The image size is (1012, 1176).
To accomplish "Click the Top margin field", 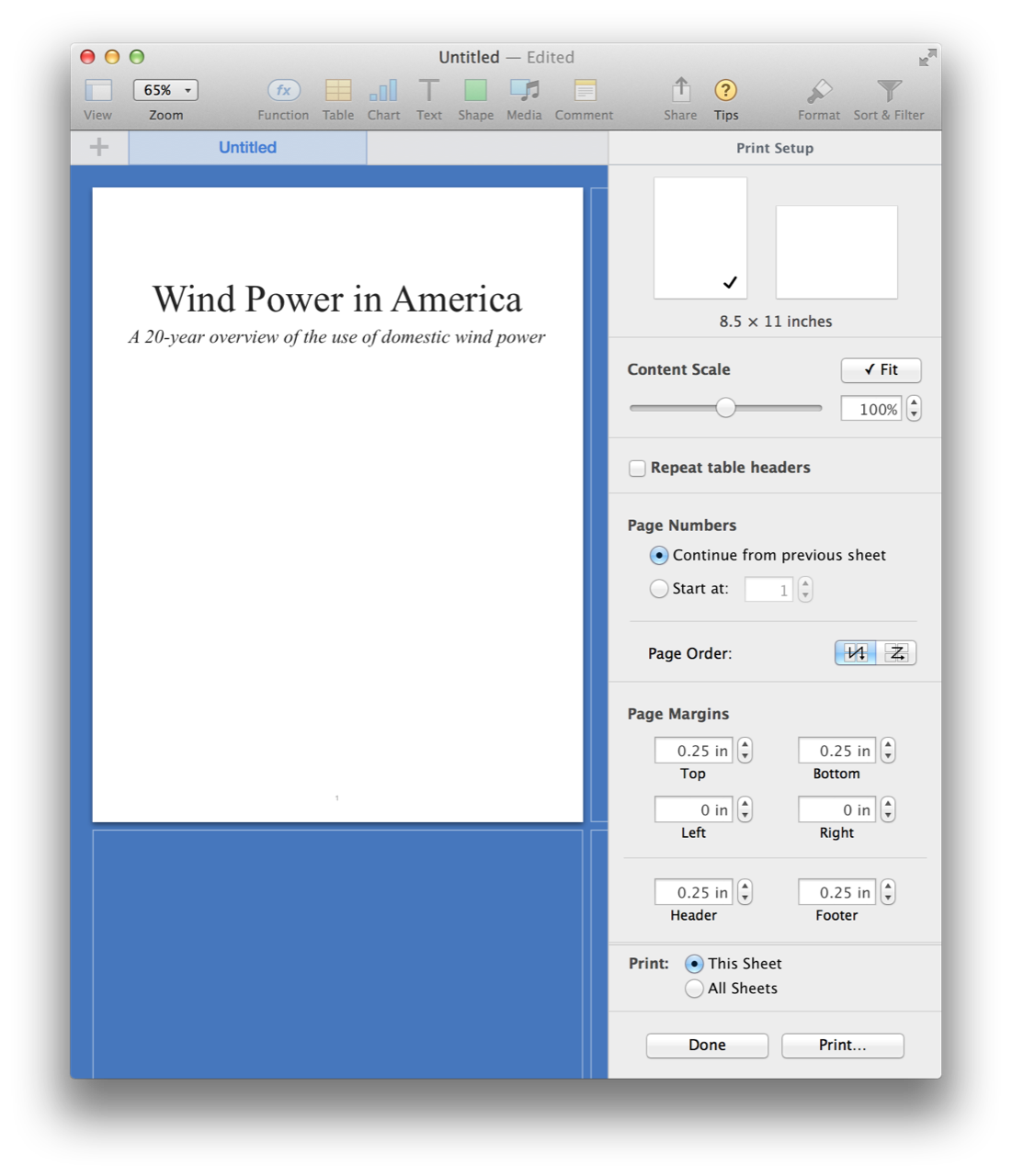I will click(x=694, y=751).
